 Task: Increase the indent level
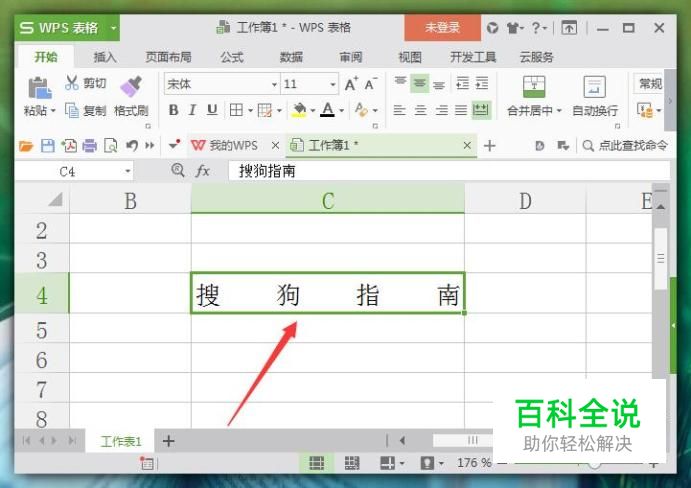click(482, 83)
